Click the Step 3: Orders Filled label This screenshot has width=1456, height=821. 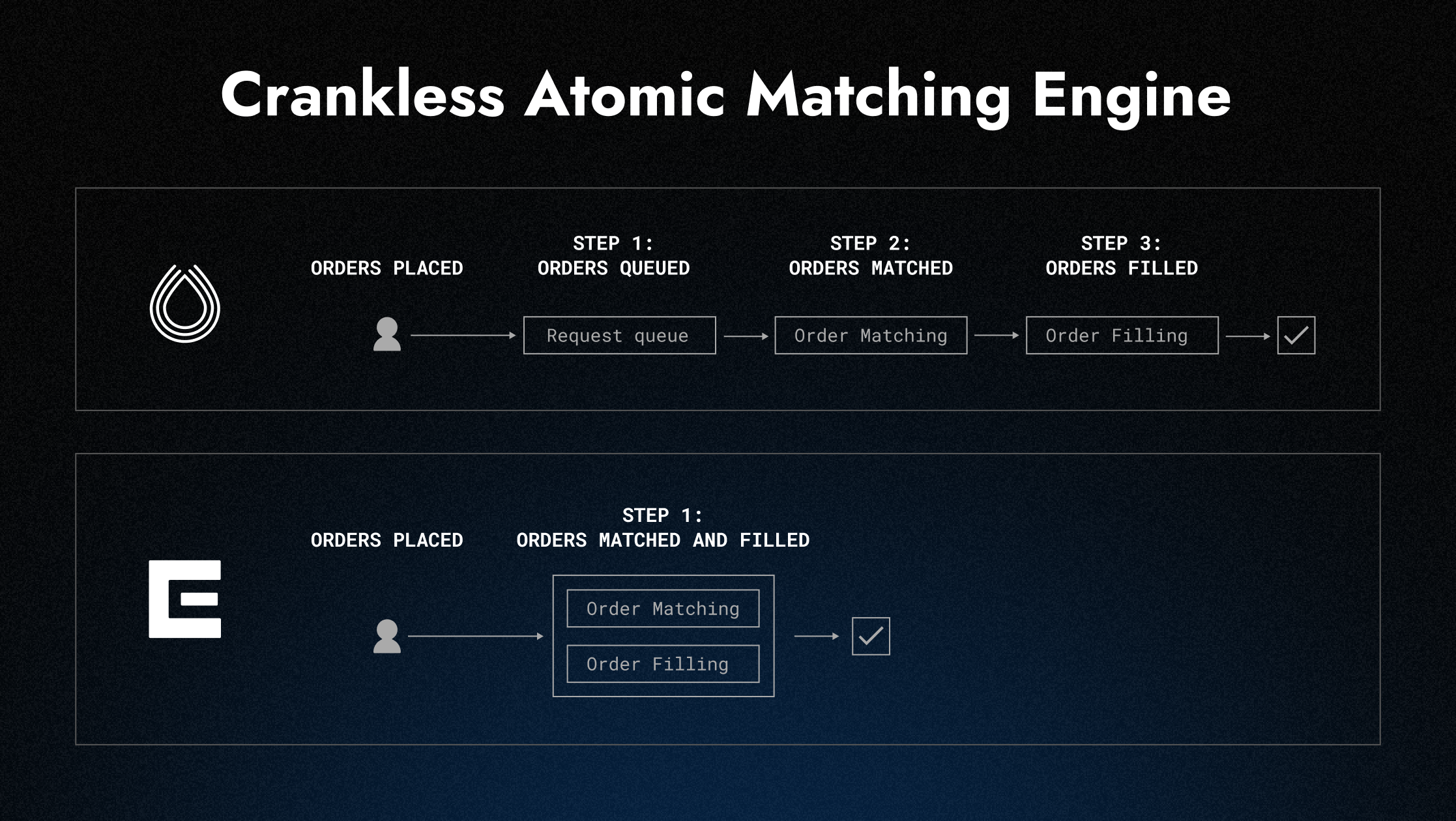click(x=1122, y=256)
